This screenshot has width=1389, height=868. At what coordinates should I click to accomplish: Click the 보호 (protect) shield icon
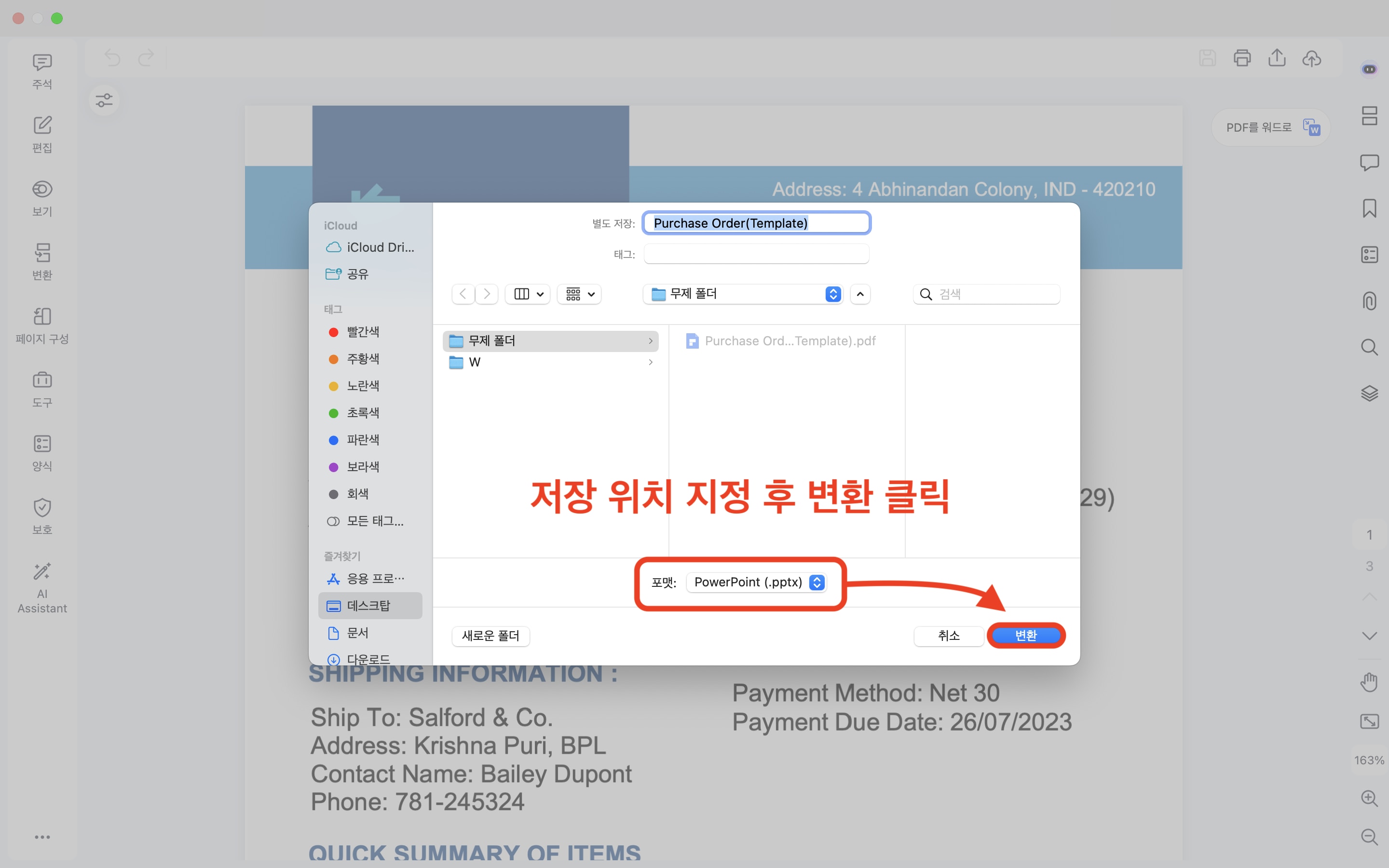click(42, 515)
